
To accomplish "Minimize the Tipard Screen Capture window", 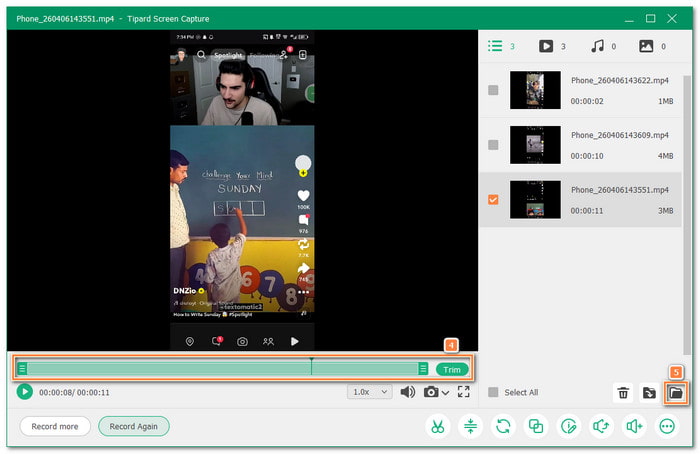I will point(629,19).
